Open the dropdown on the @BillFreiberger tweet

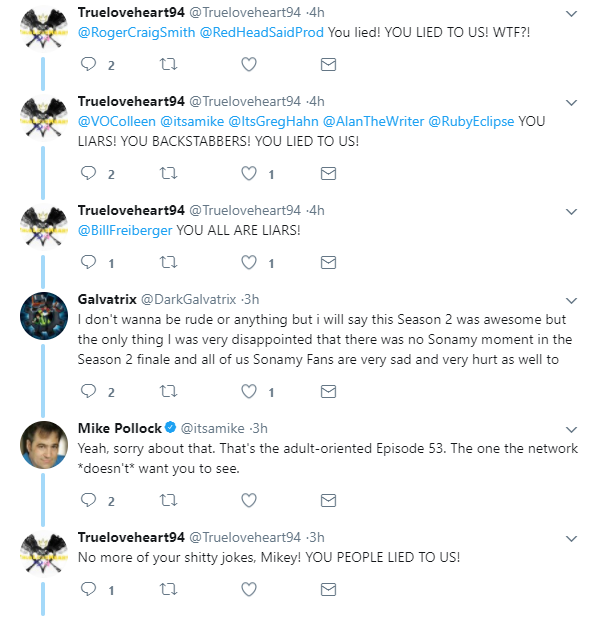[x=571, y=212]
